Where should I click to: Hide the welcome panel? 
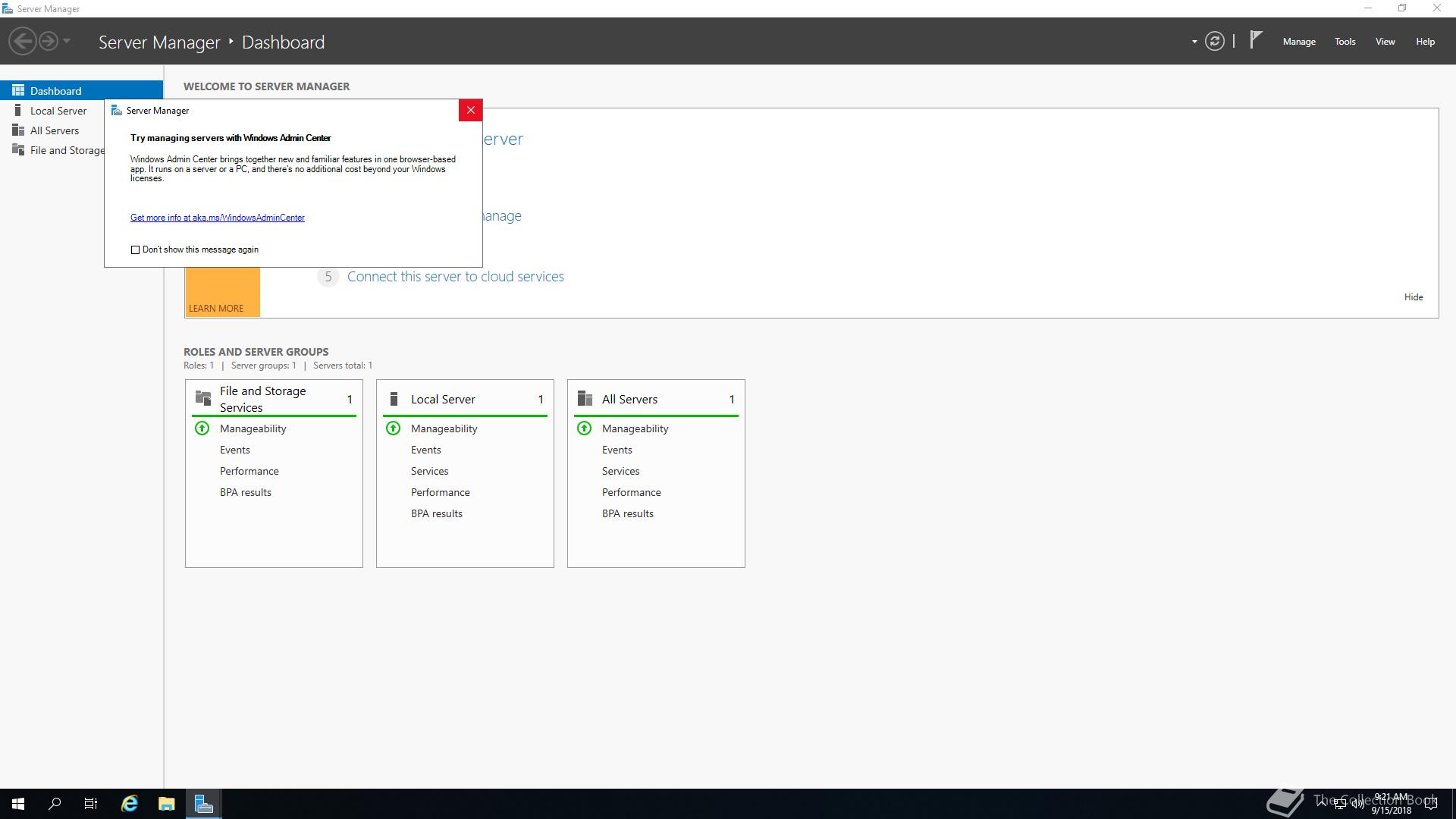click(x=1414, y=297)
